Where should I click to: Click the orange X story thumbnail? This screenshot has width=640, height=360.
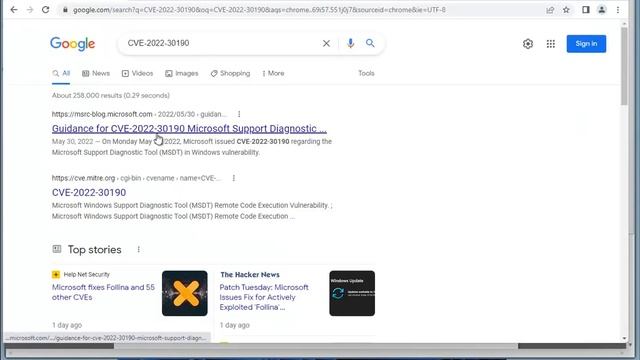pyautogui.click(x=184, y=293)
